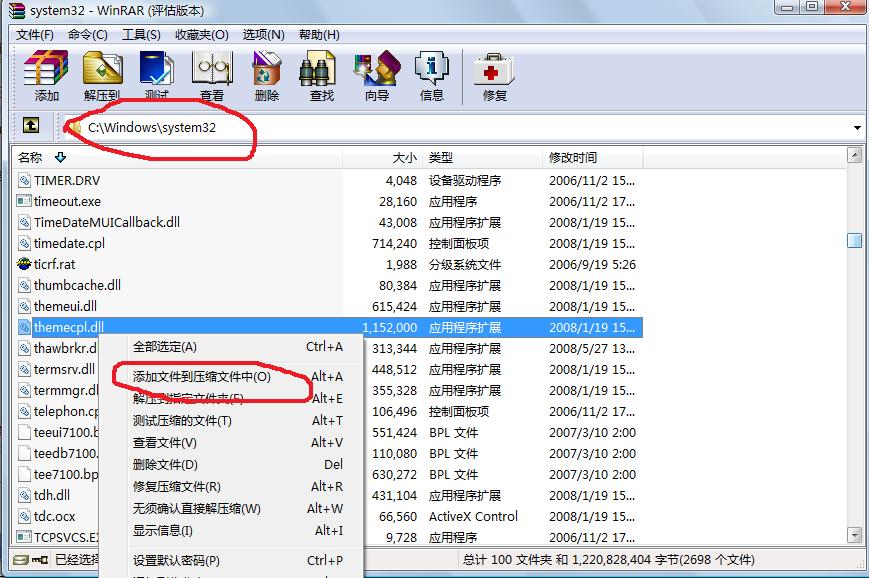Click the tdc.ocx file icon
Screen dimensions: 869x578
click(24, 516)
